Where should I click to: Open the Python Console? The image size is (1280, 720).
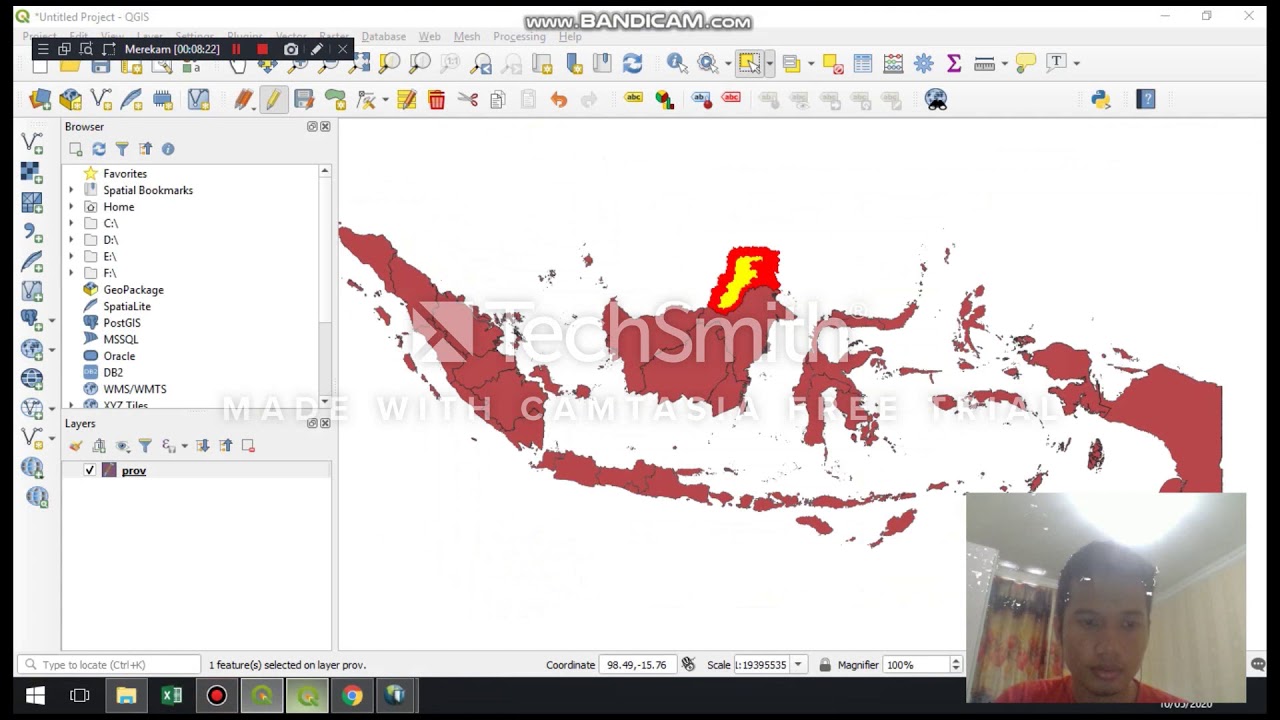(x=1101, y=99)
